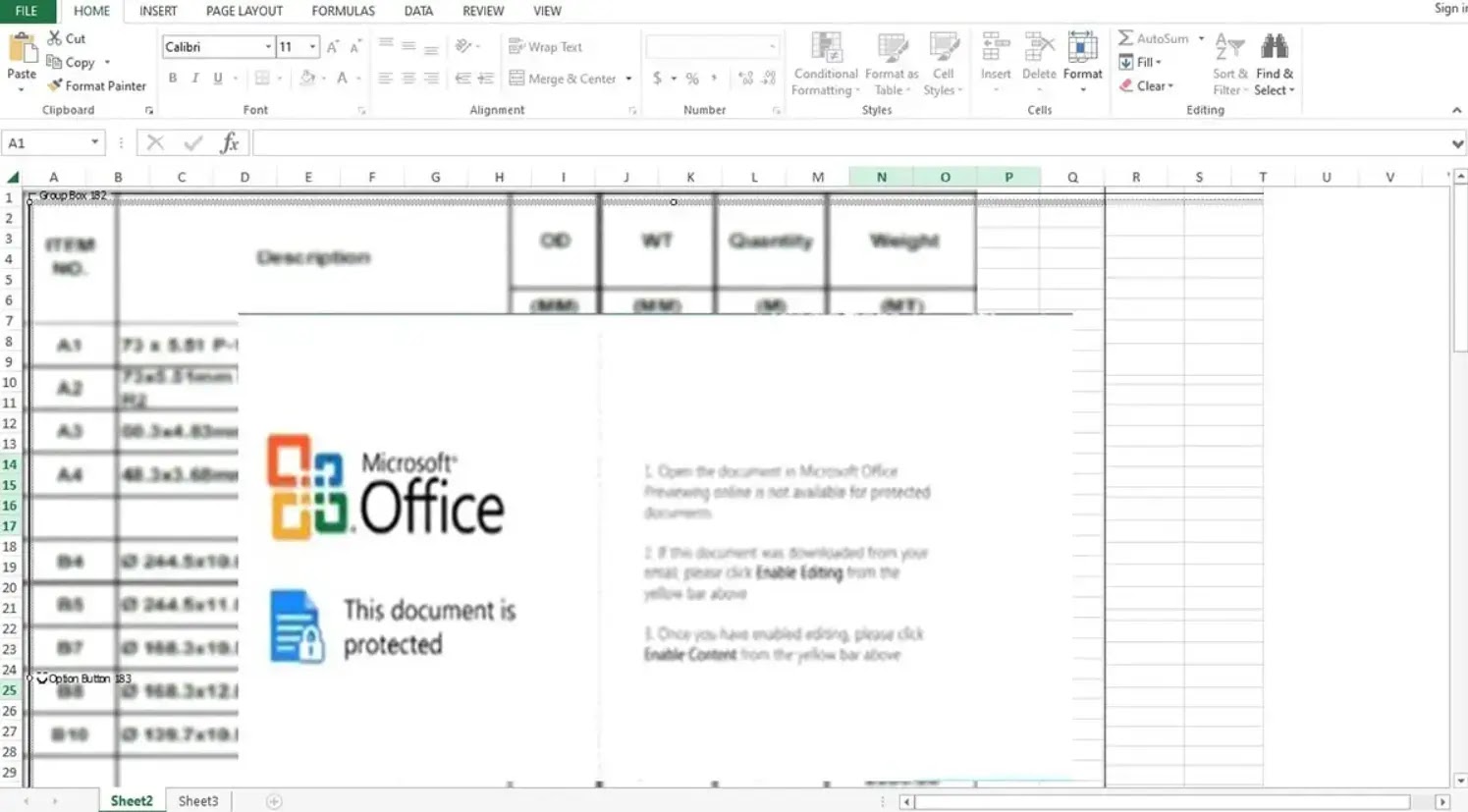Align text right
The height and width of the screenshot is (812, 1468).
pyautogui.click(x=431, y=78)
